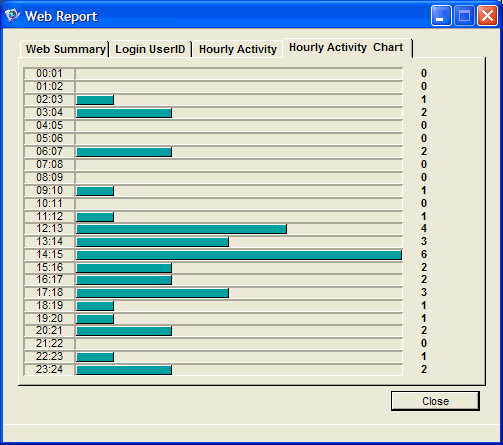This screenshot has width=503, height=445.
Task: Click the Web Report app icon in title bar
Action: (13, 15)
